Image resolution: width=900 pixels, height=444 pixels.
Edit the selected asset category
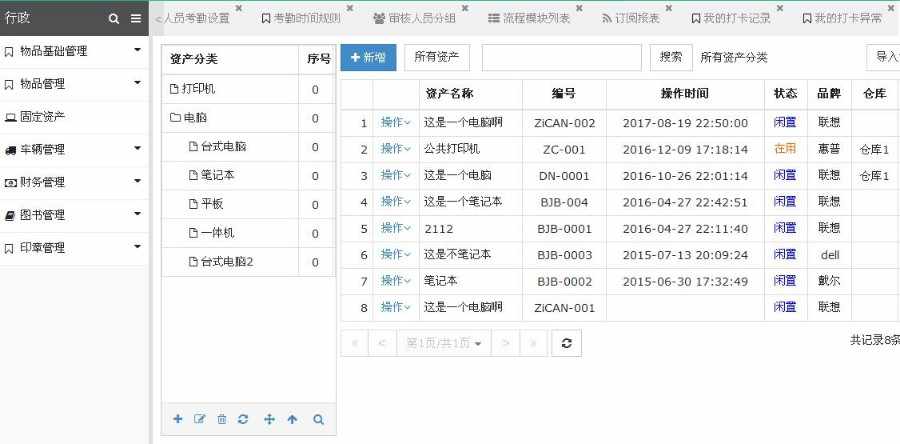tap(199, 419)
